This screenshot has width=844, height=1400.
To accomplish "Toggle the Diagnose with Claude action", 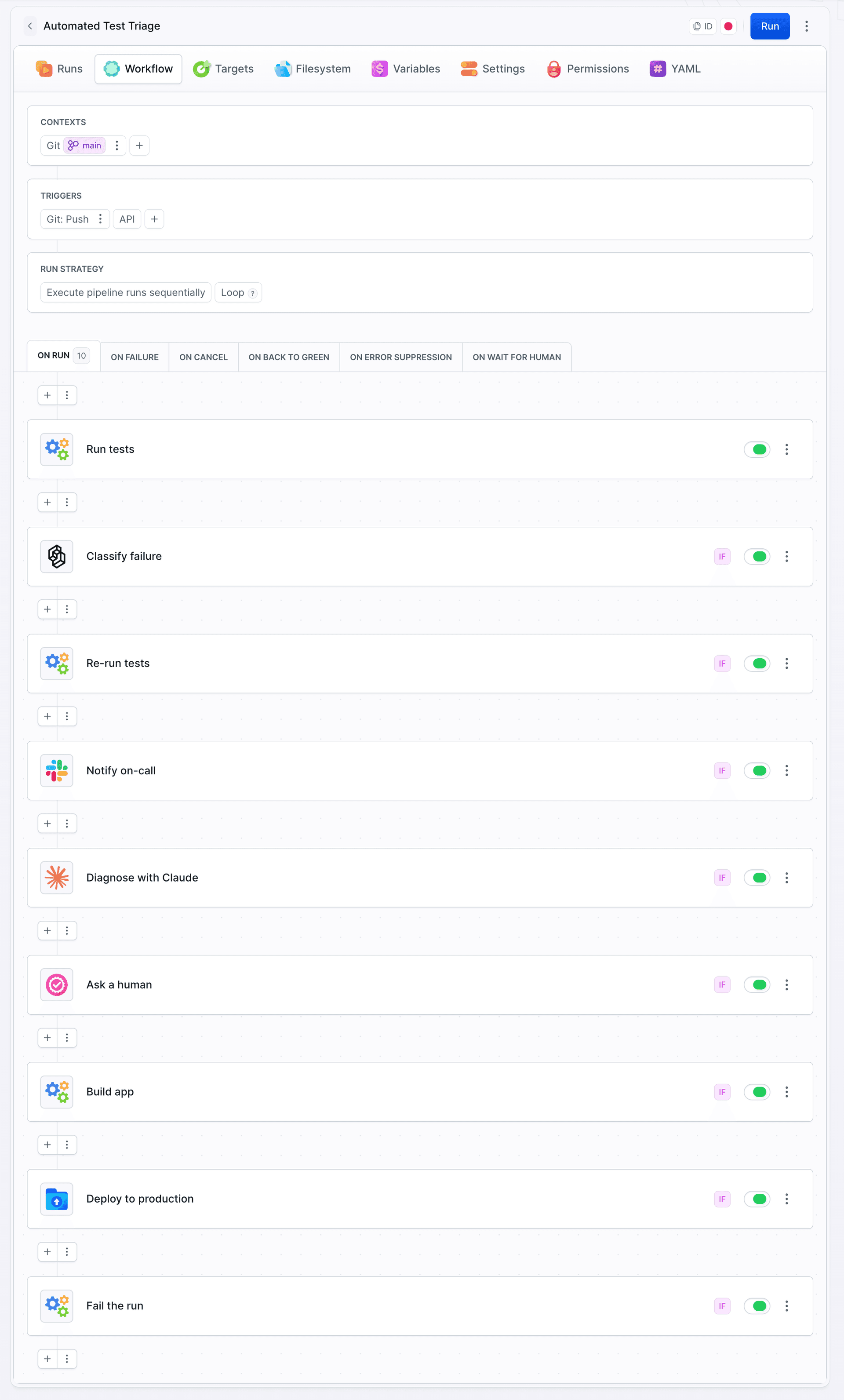I will [x=757, y=878].
